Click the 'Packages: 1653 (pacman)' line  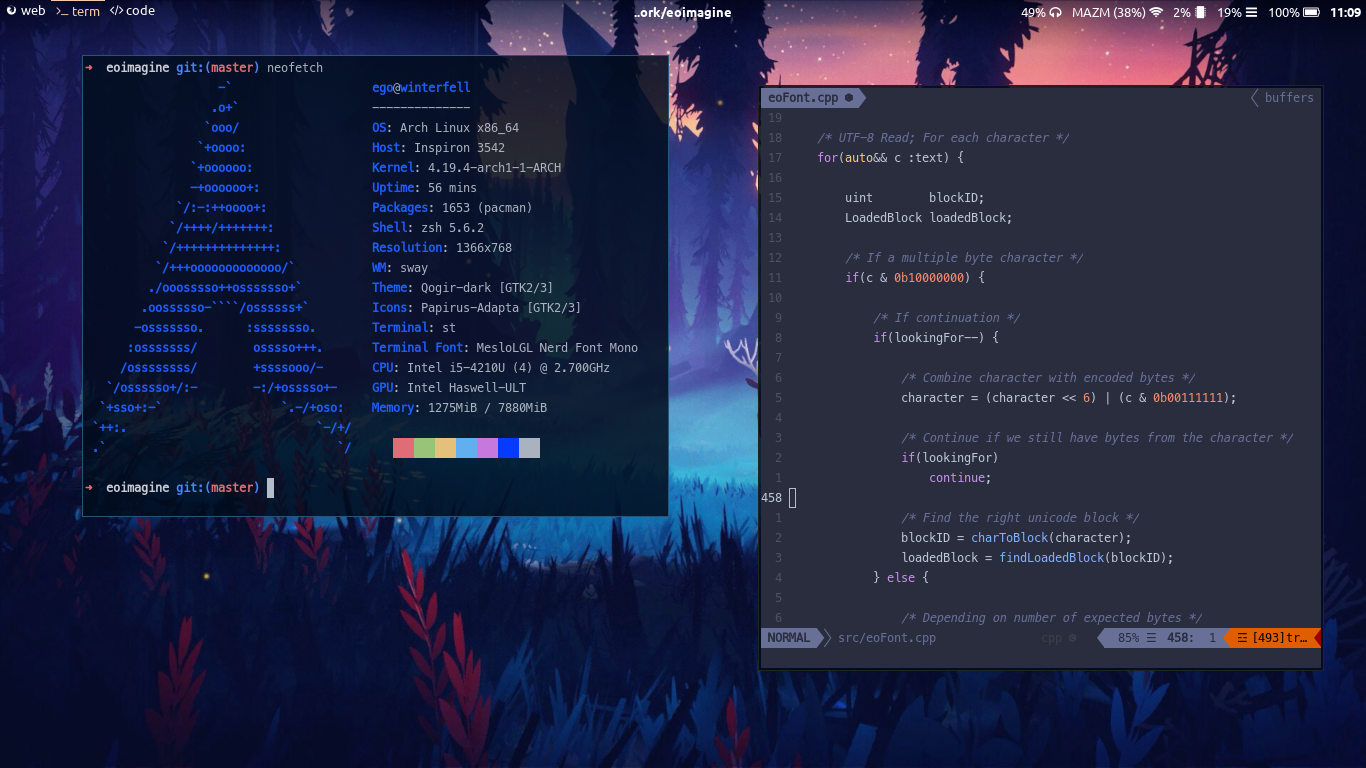click(452, 208)
